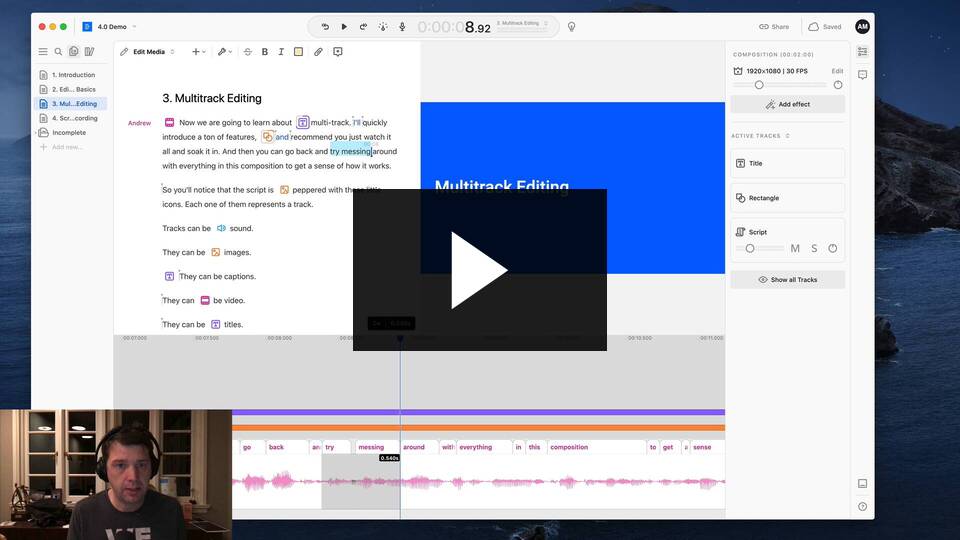Click the lightbulb tips icon
Screen dimensions: 960x540
[571, 26]
